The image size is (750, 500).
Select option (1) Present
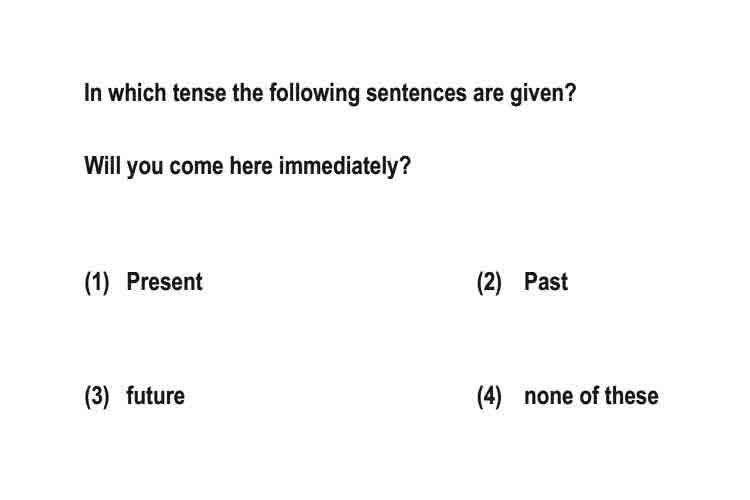pos(143,281)
